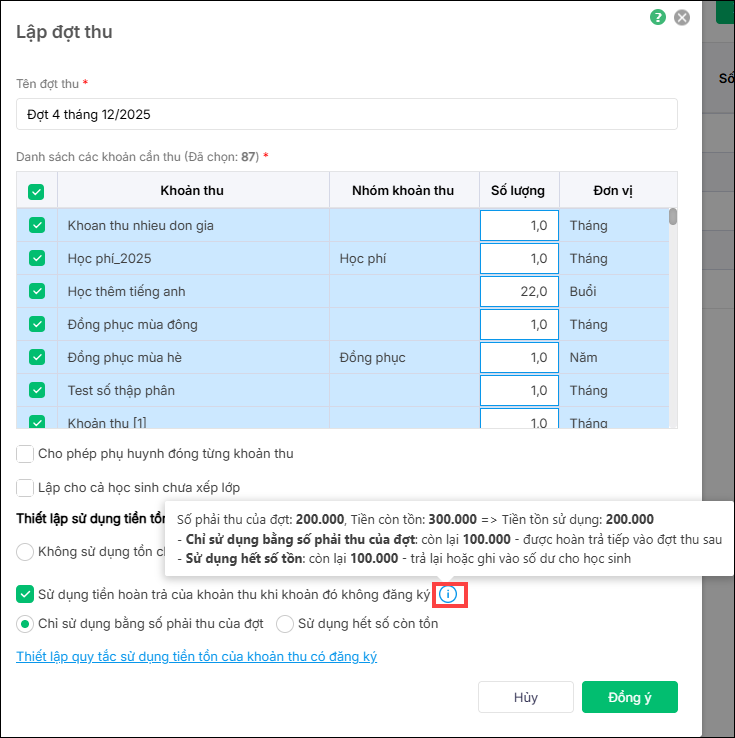Enable Cho phép phụ huynh đóng từng khoản thu

(x=26, y=454)
